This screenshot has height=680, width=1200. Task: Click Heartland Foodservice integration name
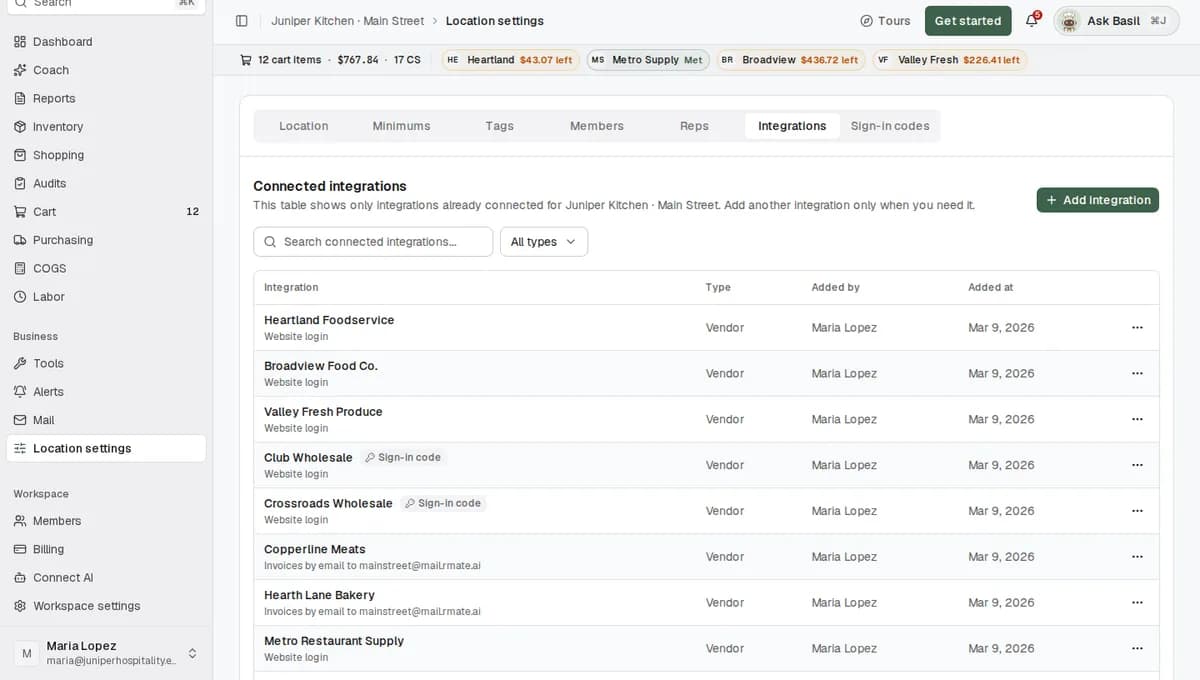click(329, 320)
